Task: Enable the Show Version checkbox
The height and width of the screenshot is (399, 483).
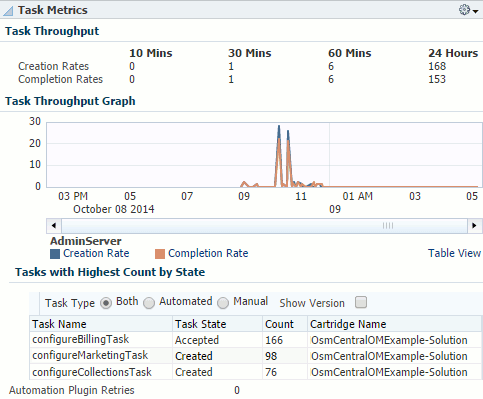Action: (x=361, y=302)
